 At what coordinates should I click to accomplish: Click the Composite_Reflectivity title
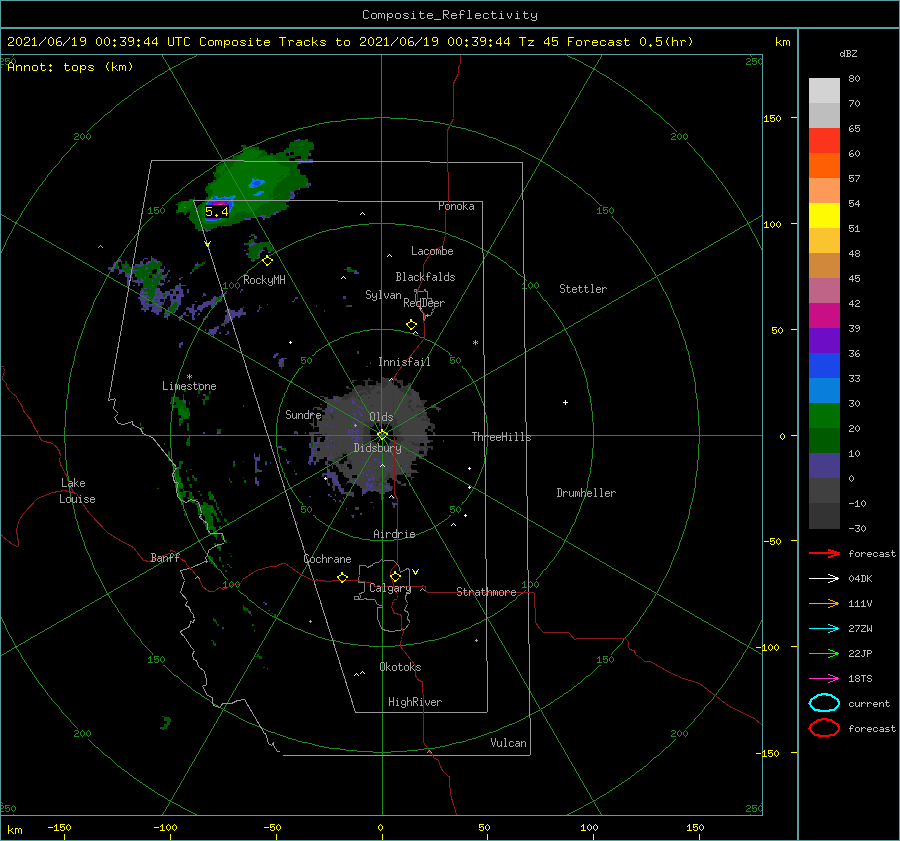click(x=450, y=15)
